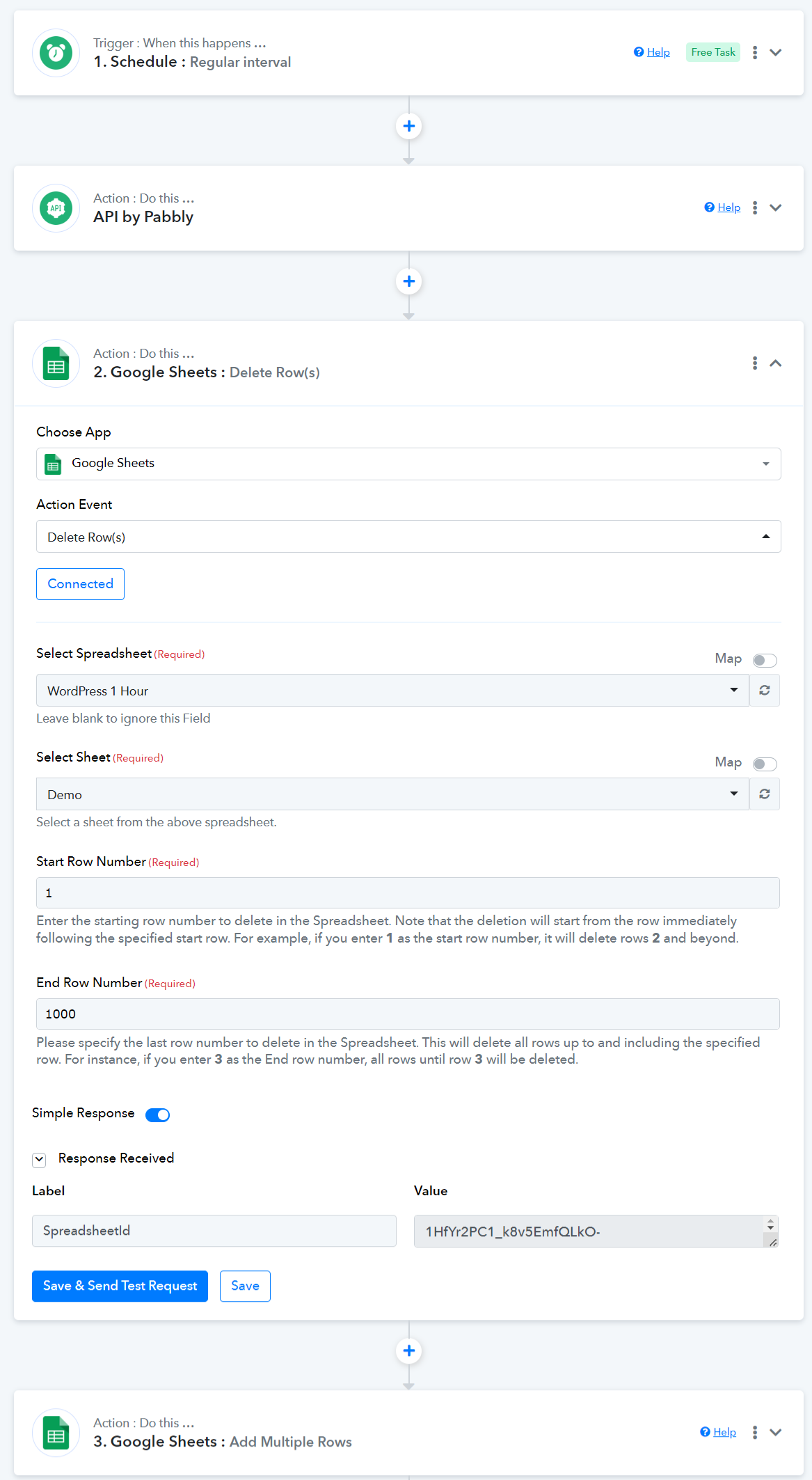Open the three-dot menu of API by Pabbly
The height and width of the screenshot is (1480, 812).
tap(755, 208)
